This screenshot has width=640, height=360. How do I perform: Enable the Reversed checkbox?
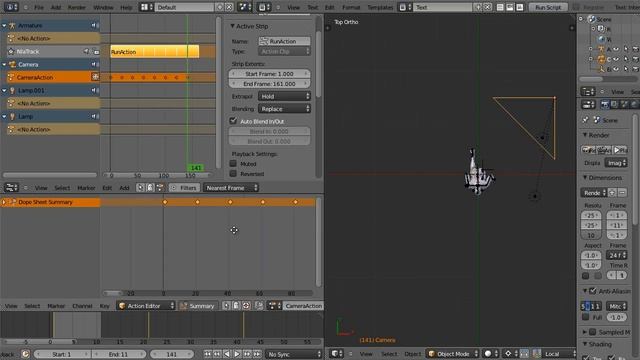233,173
